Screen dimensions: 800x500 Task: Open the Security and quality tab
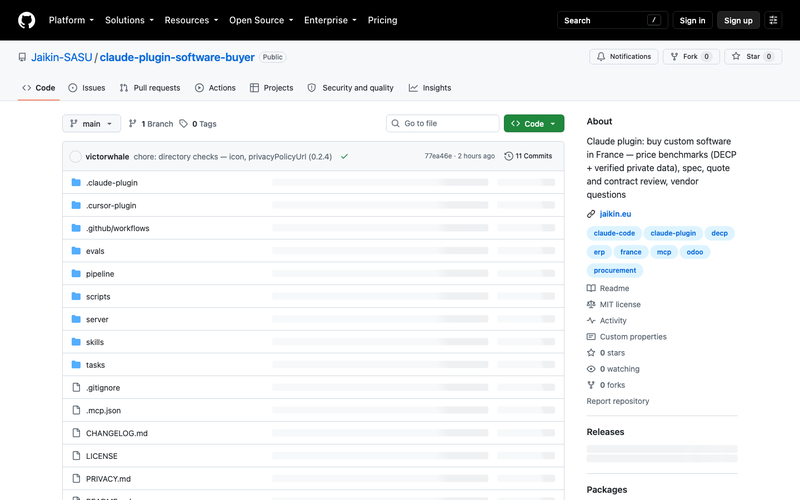[351, 88]
